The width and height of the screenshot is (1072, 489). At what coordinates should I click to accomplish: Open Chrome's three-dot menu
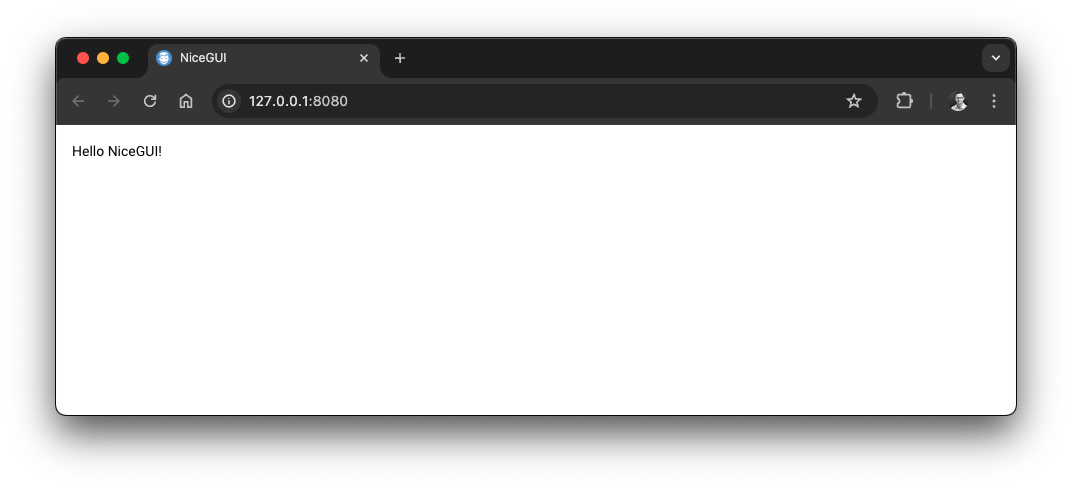[993, 101]
